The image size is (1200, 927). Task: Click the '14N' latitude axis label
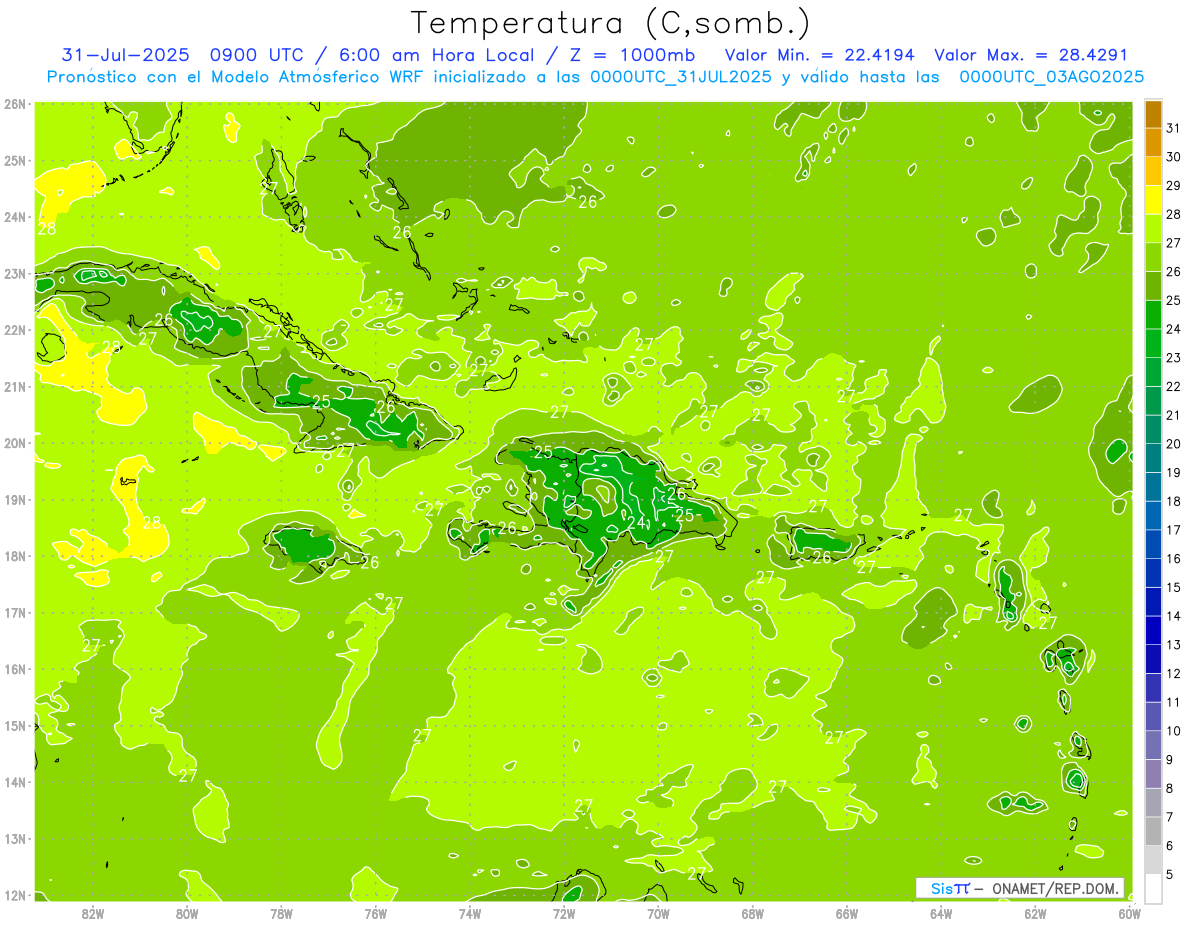14,782
